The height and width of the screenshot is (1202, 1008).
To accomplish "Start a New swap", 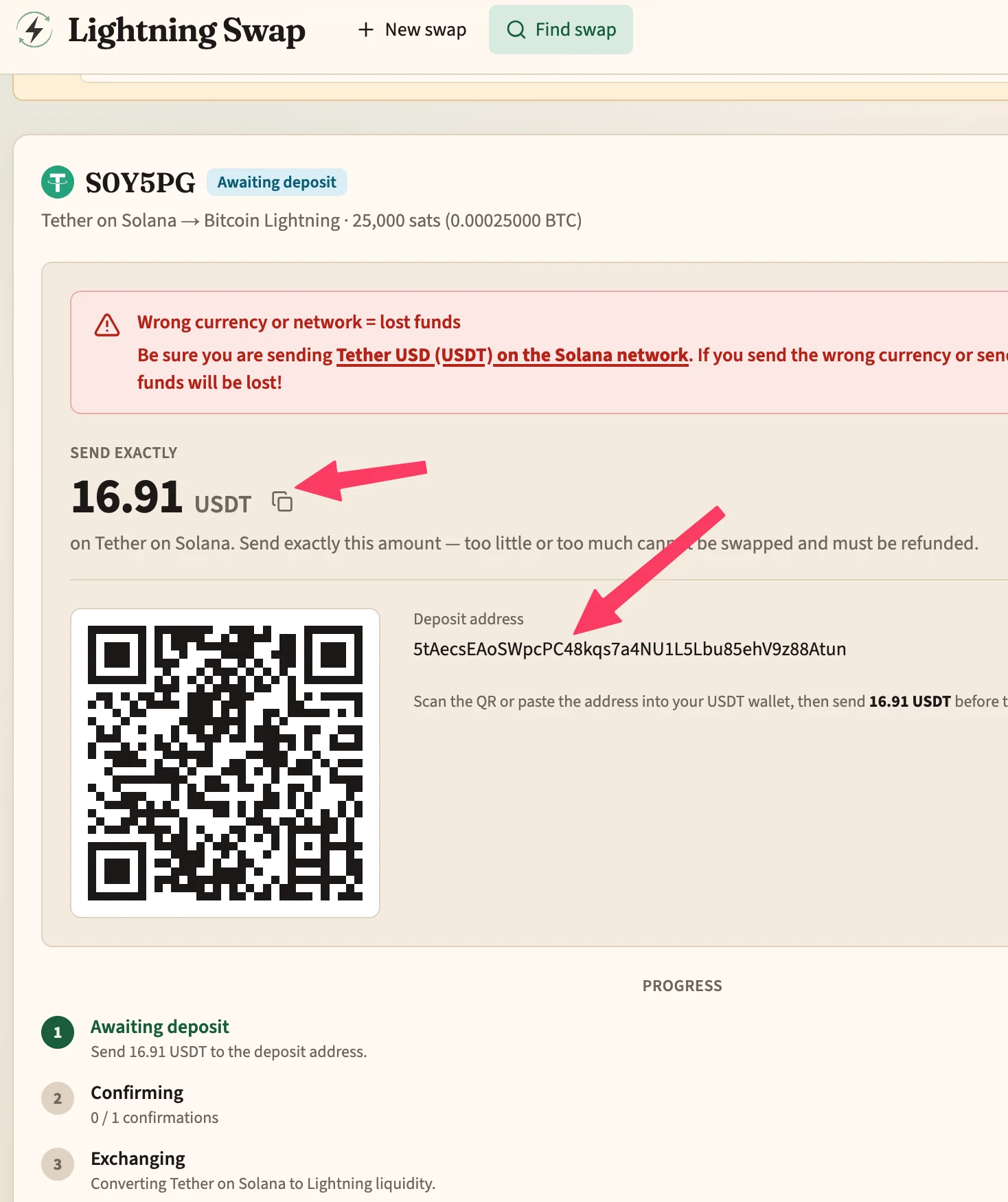I will point(412,30).
